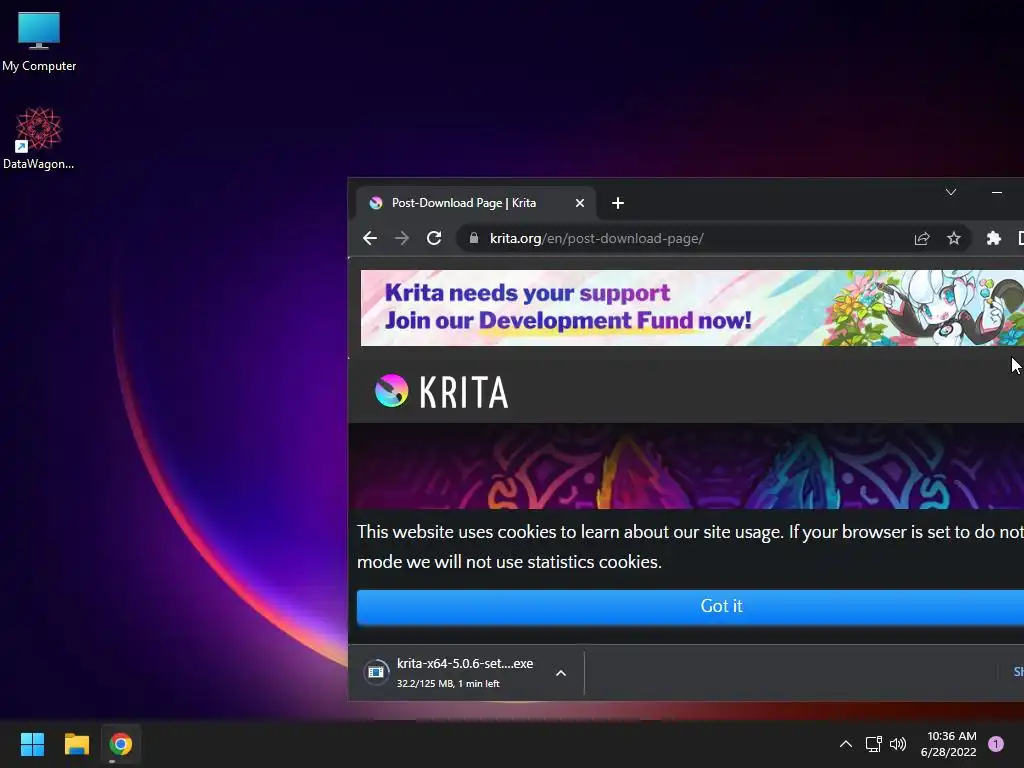The width and height of the screenshot is (1024, 768).
Task: Click the krita setup download file icon
Action: (x=376, y=672)
